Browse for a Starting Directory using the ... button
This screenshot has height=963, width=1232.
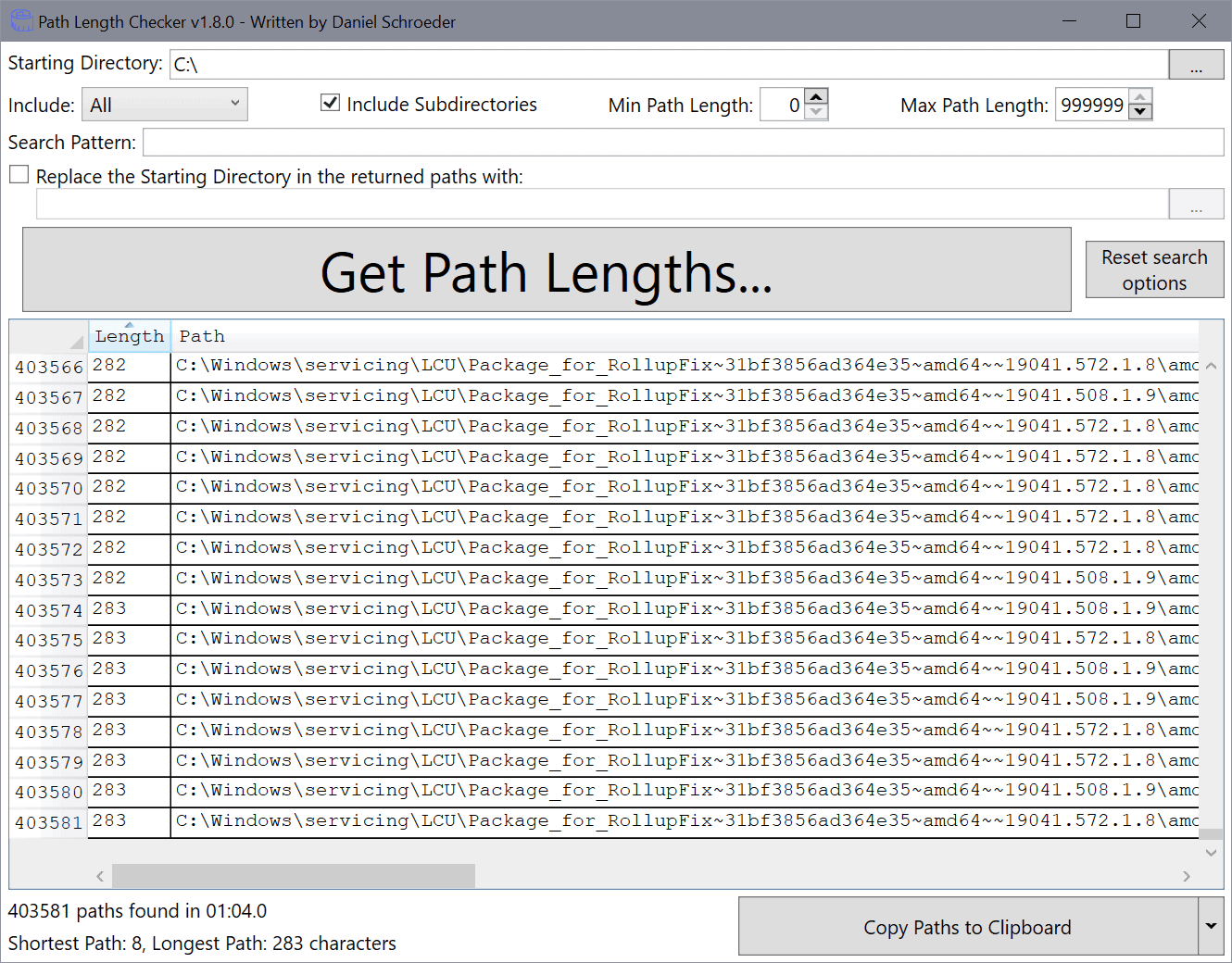(x=1197, y=63)
